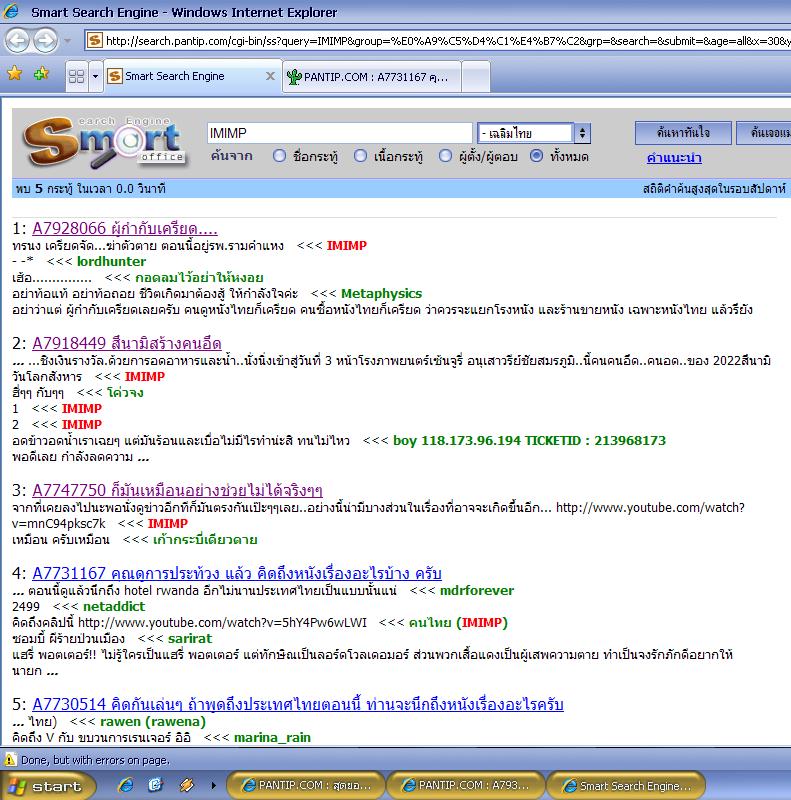The height and width of the screenshot is (800, 791).
Task: Open the Favorites Center star icon
Action: (15, 74)
